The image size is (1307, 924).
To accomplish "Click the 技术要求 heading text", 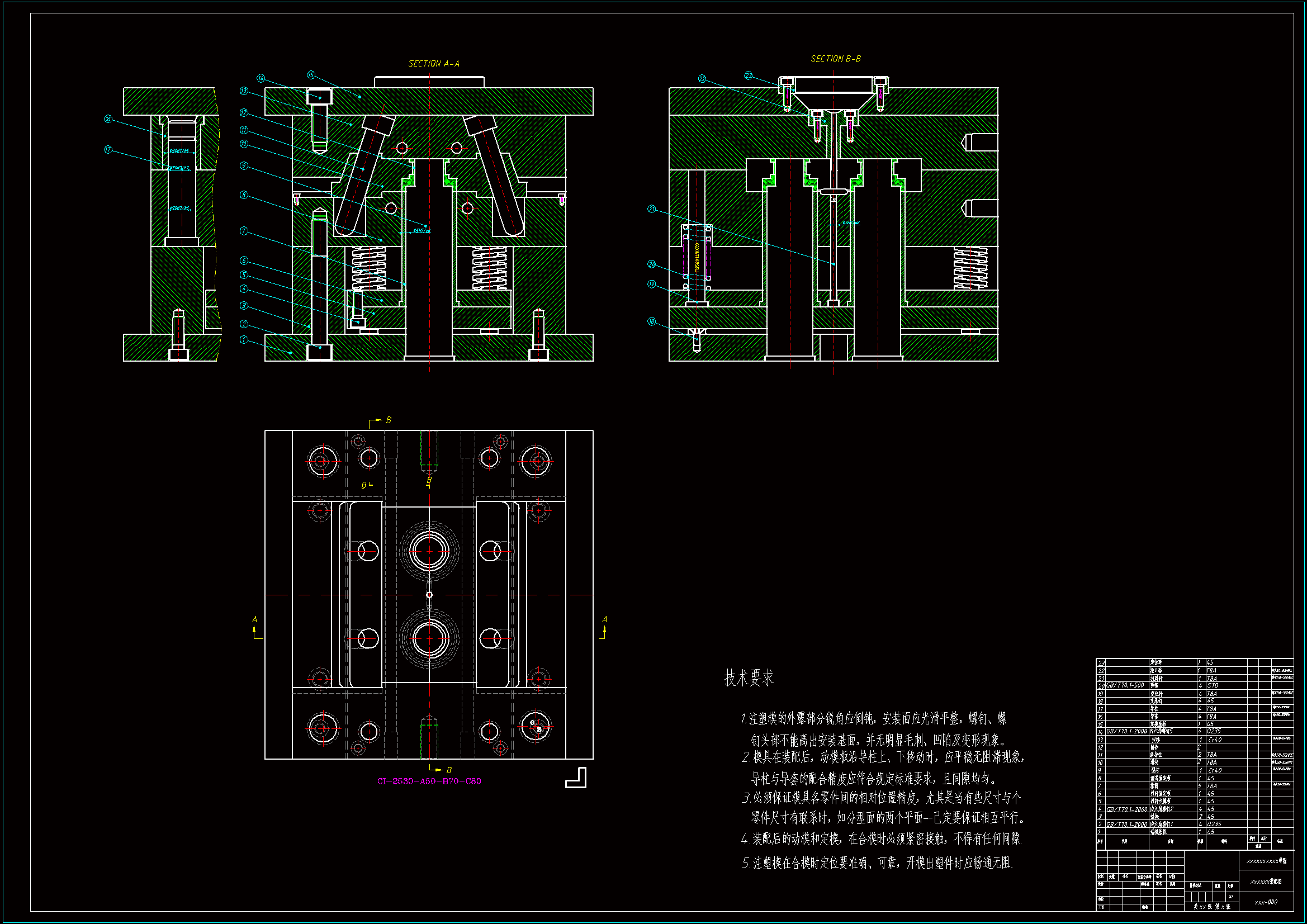I will tap(749, 678).
